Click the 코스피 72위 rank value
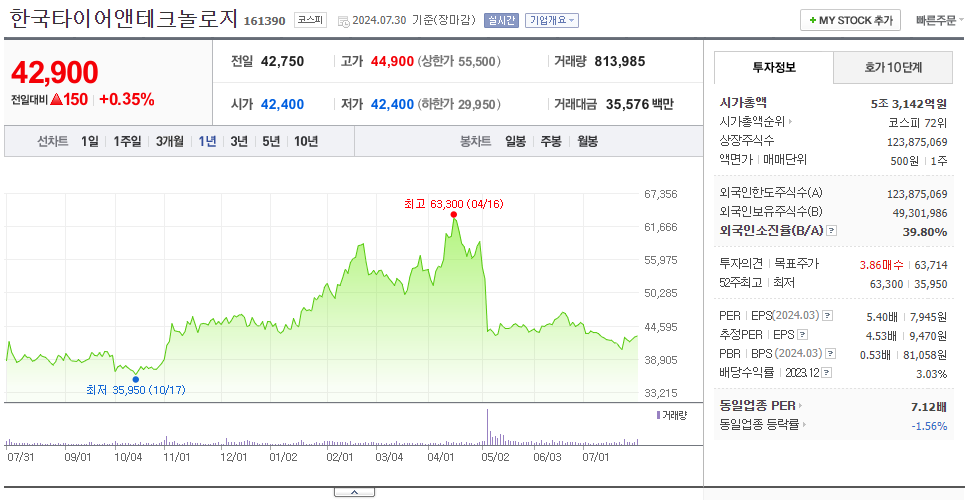 click(x=918, y=122)
